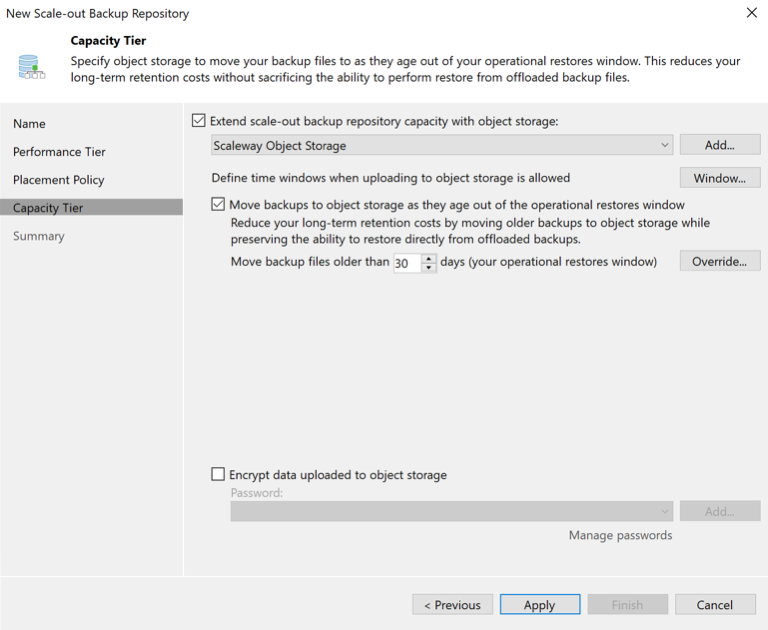Click the days number input field
Screen dimensions: 768x630
tap(406, 263)
